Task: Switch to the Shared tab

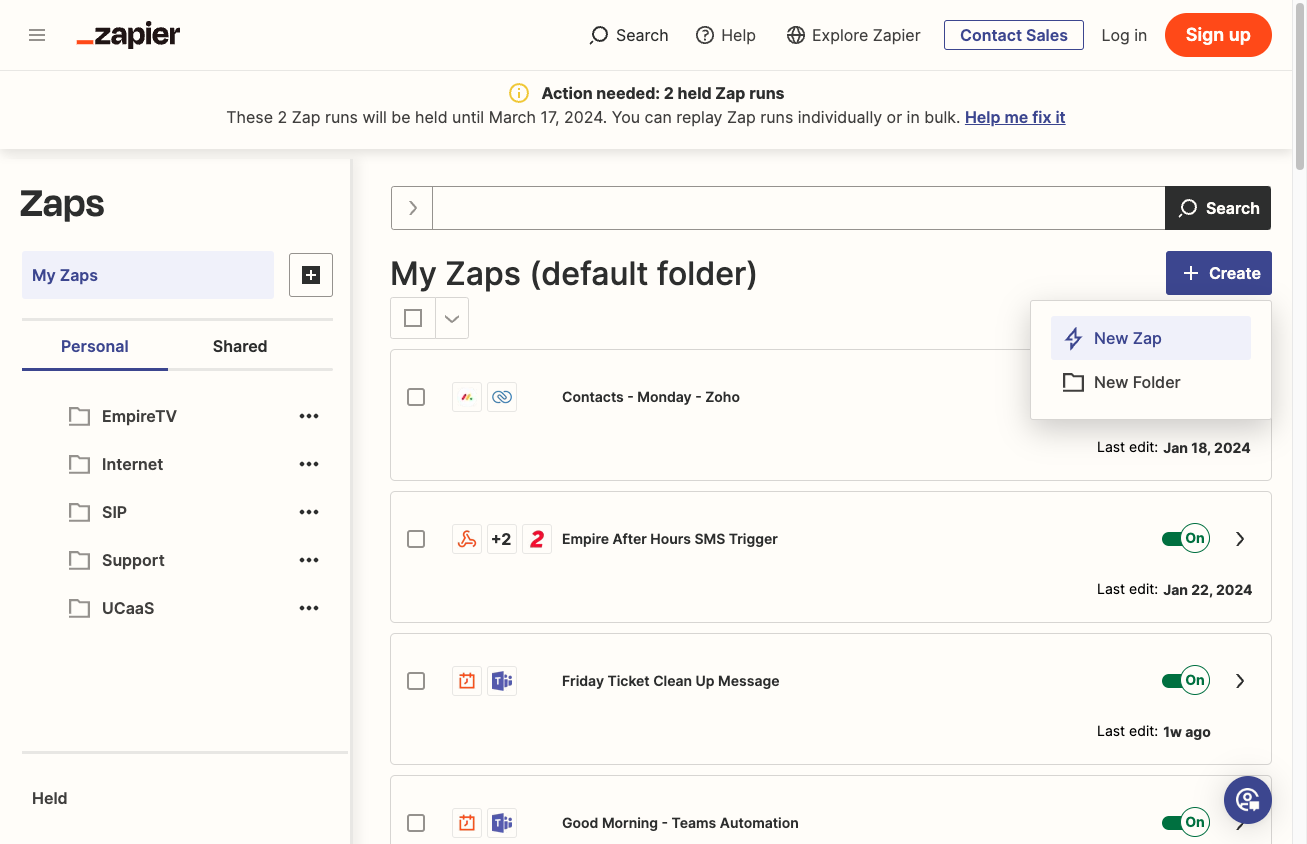Action: click(x=240, y=346)
